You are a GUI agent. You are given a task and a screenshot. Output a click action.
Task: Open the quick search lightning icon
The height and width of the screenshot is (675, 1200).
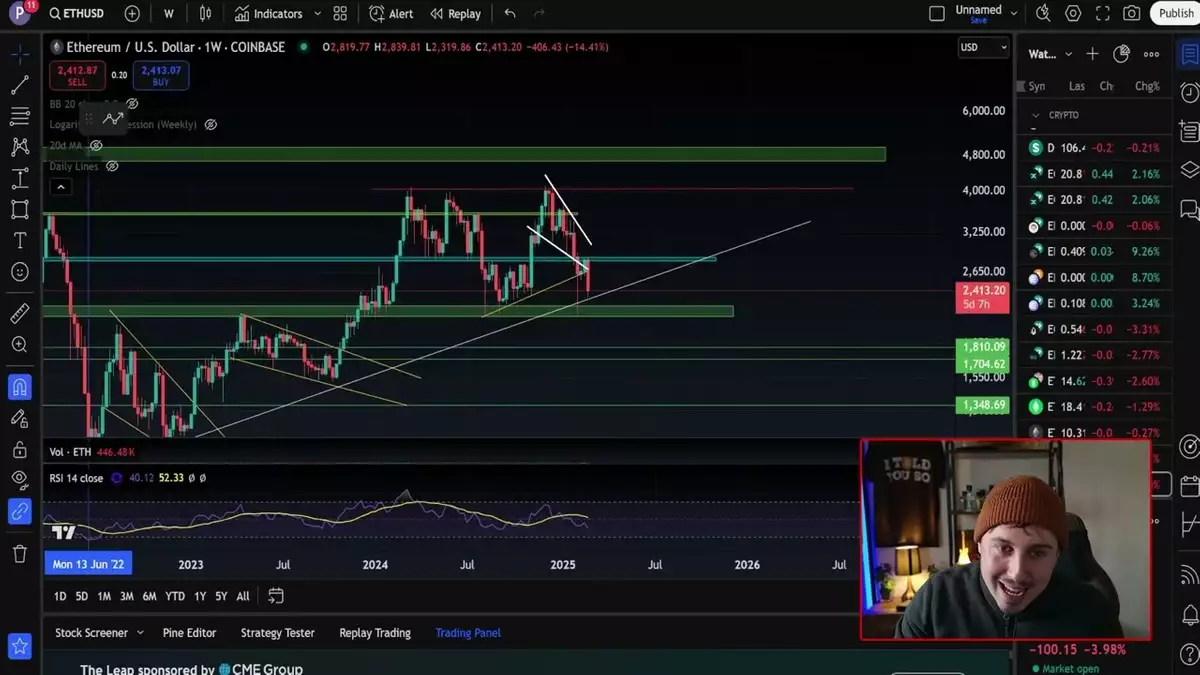point(1043,14)
